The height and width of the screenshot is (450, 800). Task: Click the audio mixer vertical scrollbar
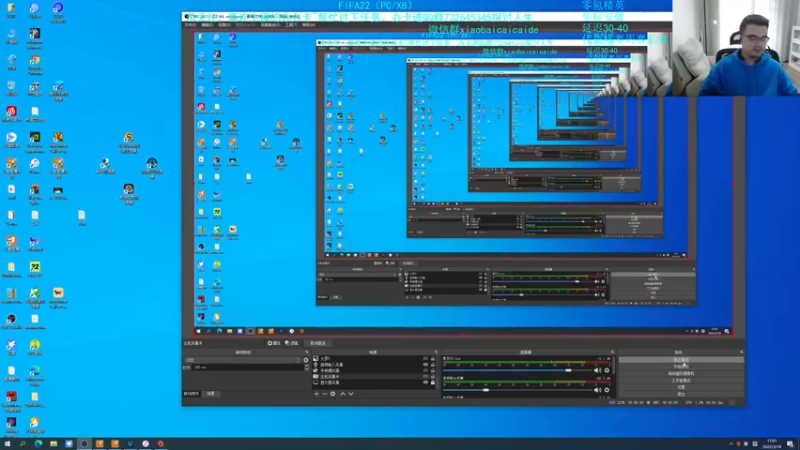pos(614,365)
